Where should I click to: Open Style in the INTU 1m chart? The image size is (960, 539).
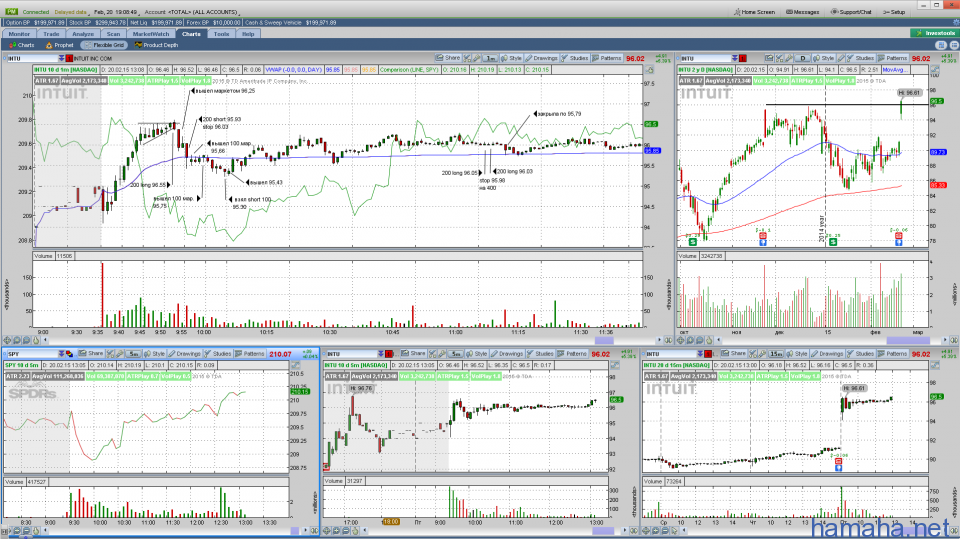click(x=511, y=58)
